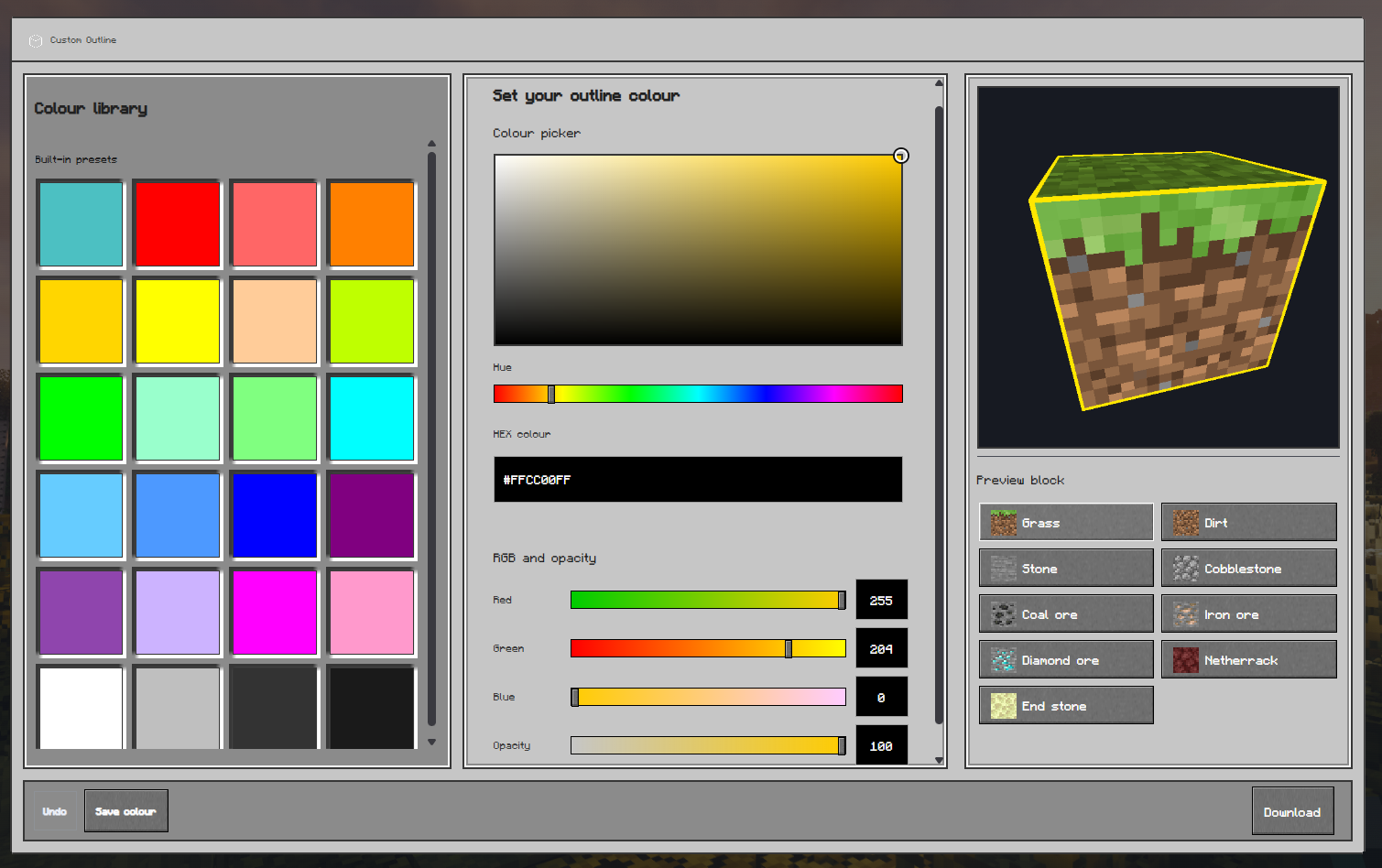
Task: Apply the dark purple preset swatch
Action: coord(372,515)
